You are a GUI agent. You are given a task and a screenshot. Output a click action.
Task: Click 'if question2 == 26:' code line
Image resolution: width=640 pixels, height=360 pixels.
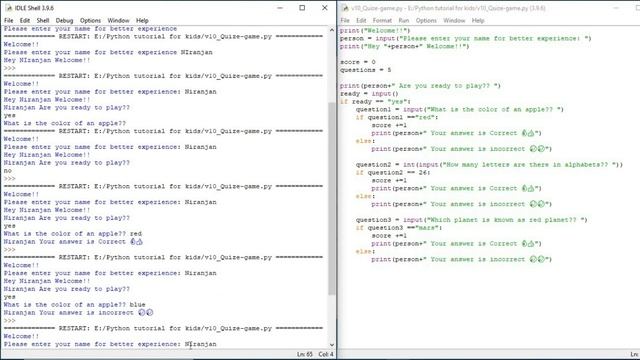393,173
